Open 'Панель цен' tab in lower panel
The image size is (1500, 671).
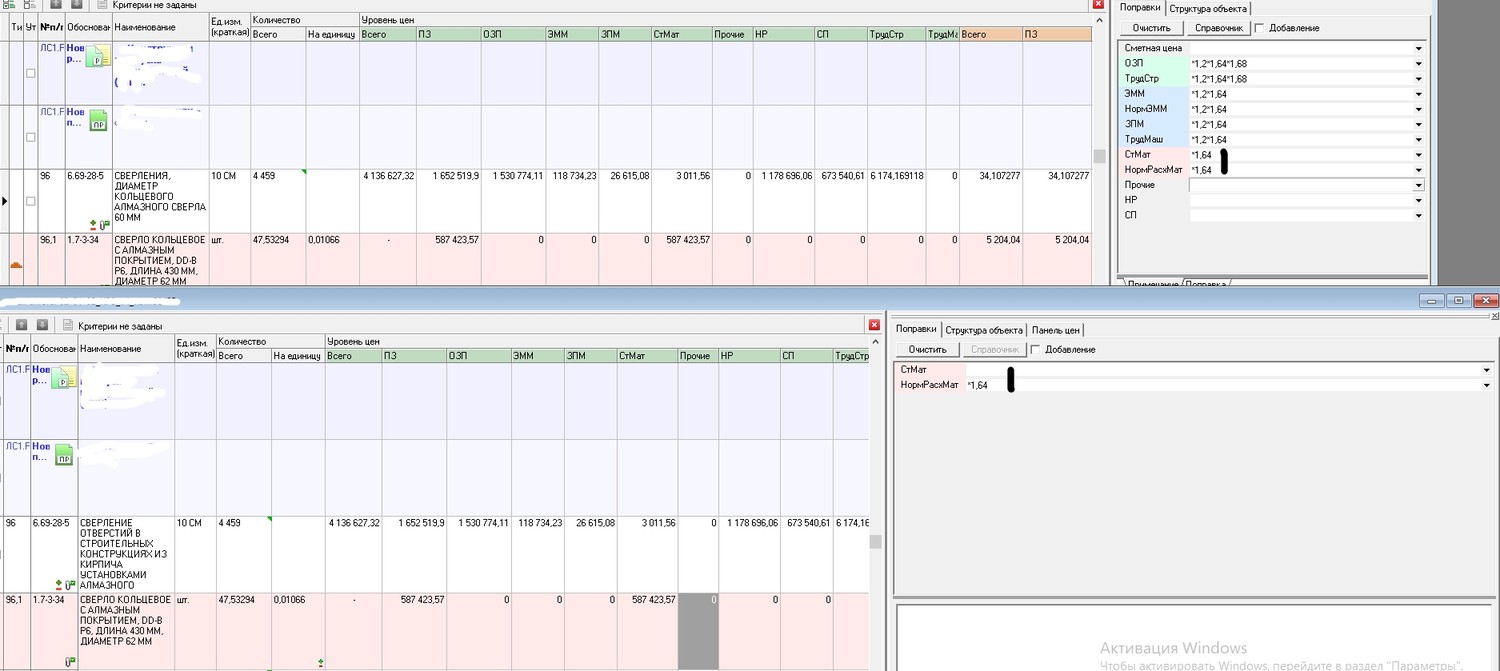coord(1056,330)
